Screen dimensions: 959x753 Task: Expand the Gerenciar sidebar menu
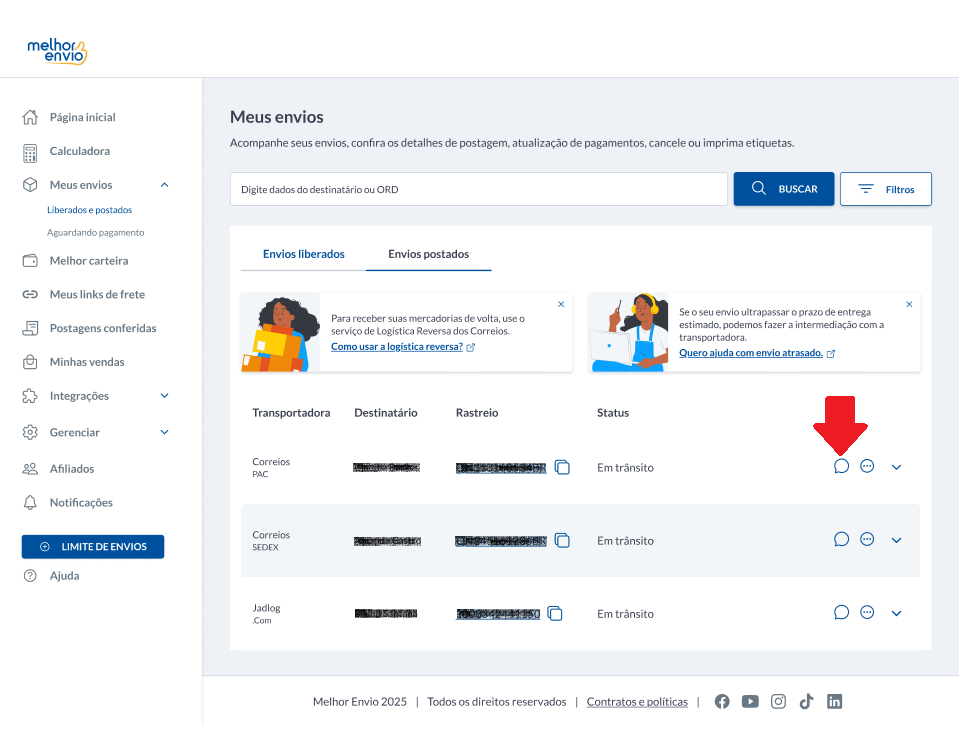(x=164, y=432)
